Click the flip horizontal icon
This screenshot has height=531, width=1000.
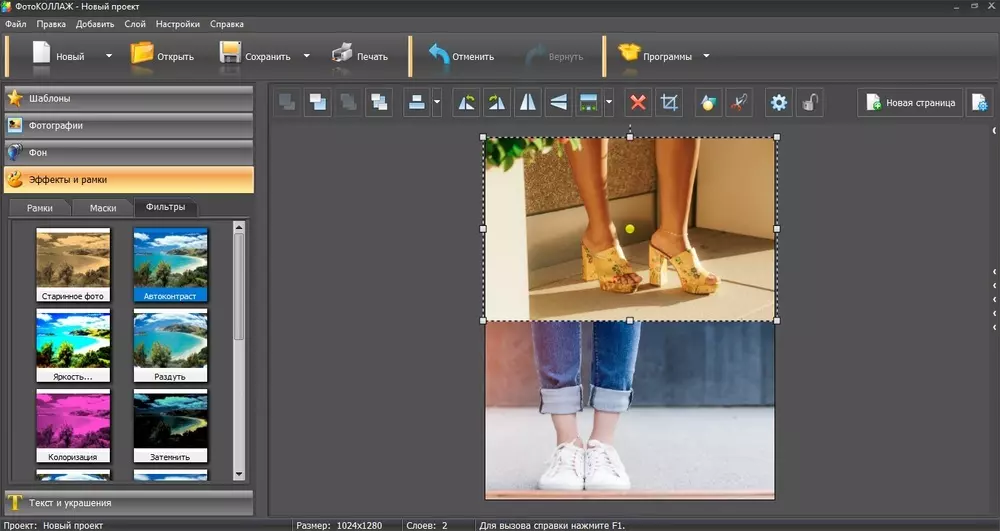pos(527,102)
